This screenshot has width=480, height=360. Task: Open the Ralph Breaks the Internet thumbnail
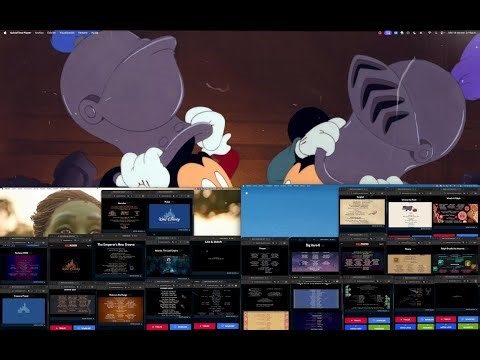[455, 263]
